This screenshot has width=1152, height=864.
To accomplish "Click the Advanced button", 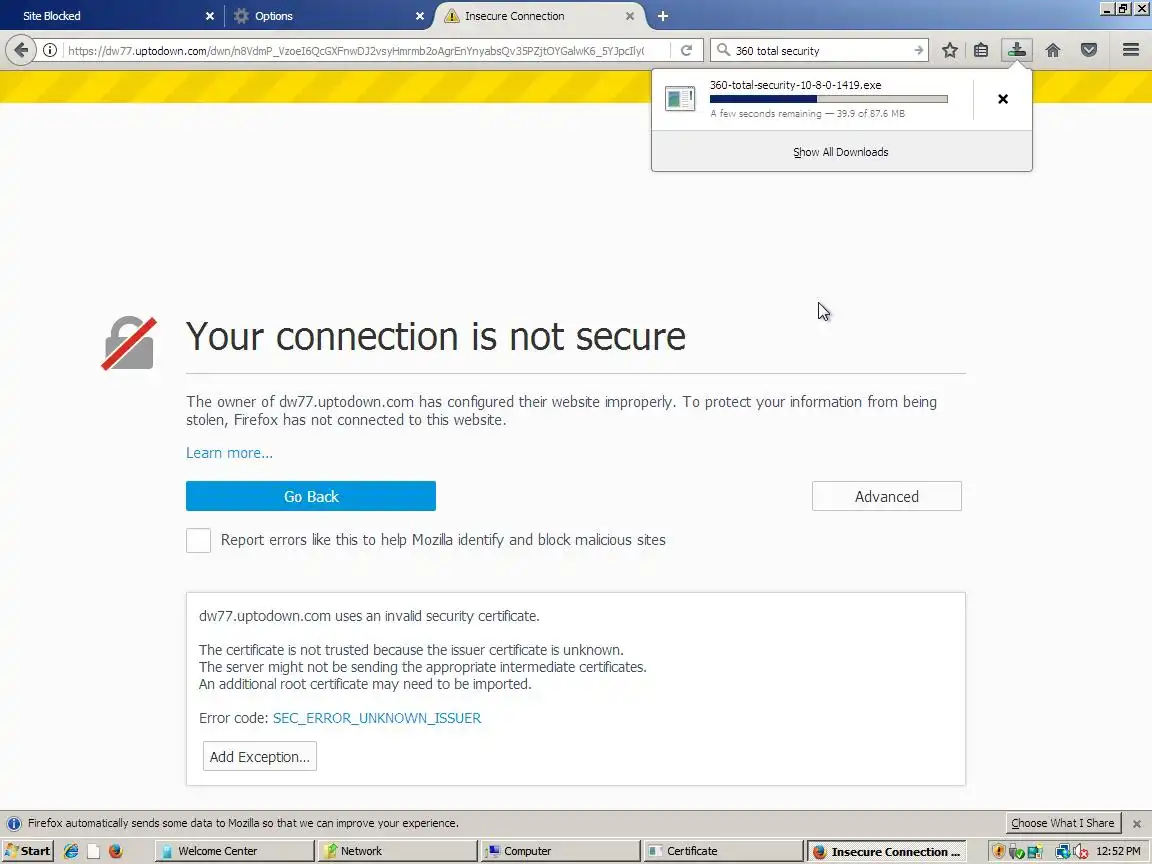I will point(887,496).
